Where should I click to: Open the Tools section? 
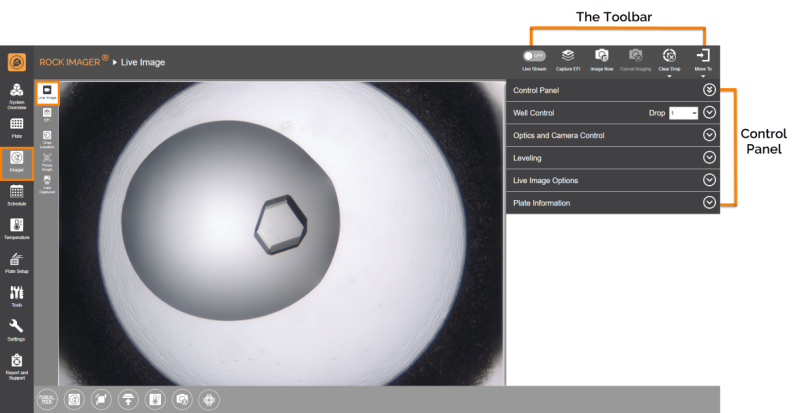pos(17,295)
